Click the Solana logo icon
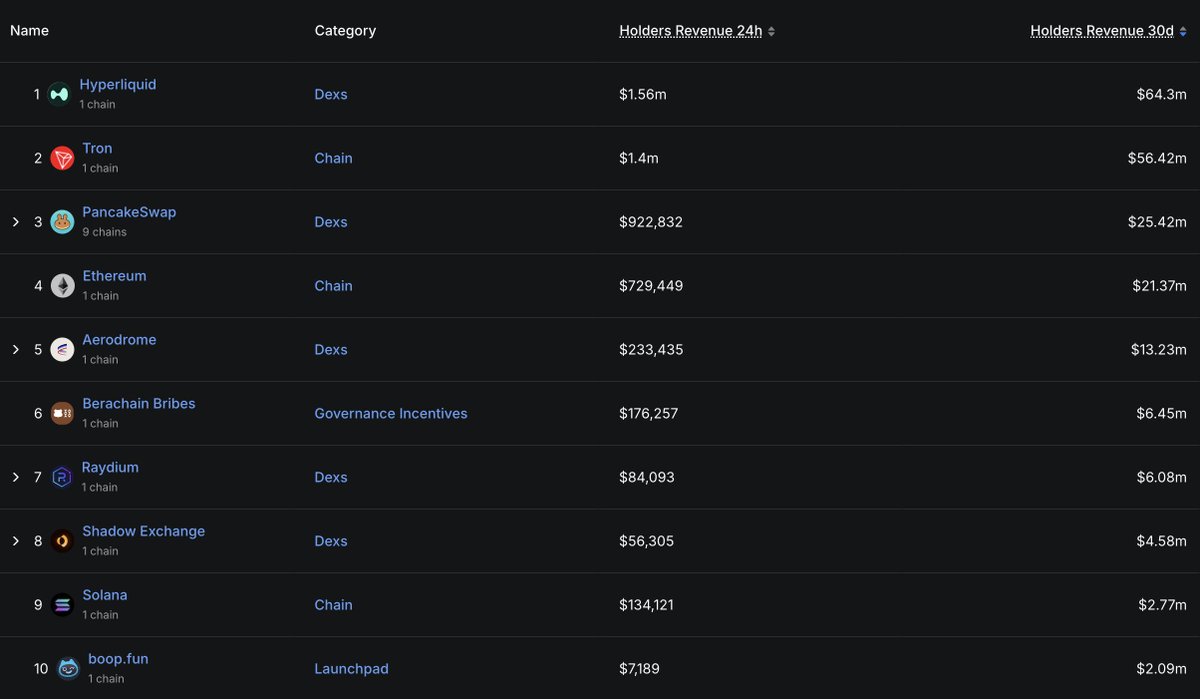1200x699 pixels. (62, 605)
